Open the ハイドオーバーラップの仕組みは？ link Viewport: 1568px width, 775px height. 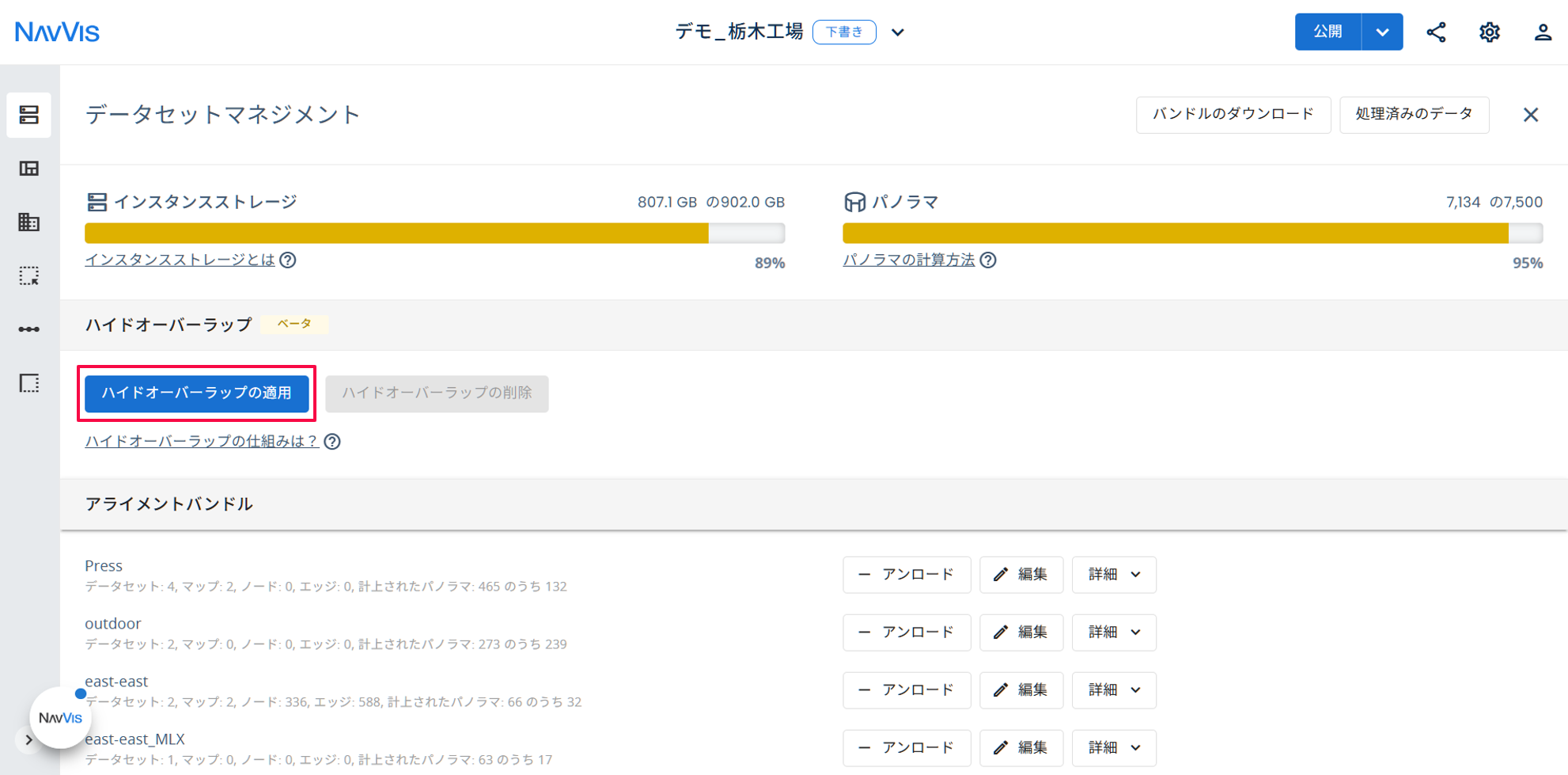pos(202,441)
